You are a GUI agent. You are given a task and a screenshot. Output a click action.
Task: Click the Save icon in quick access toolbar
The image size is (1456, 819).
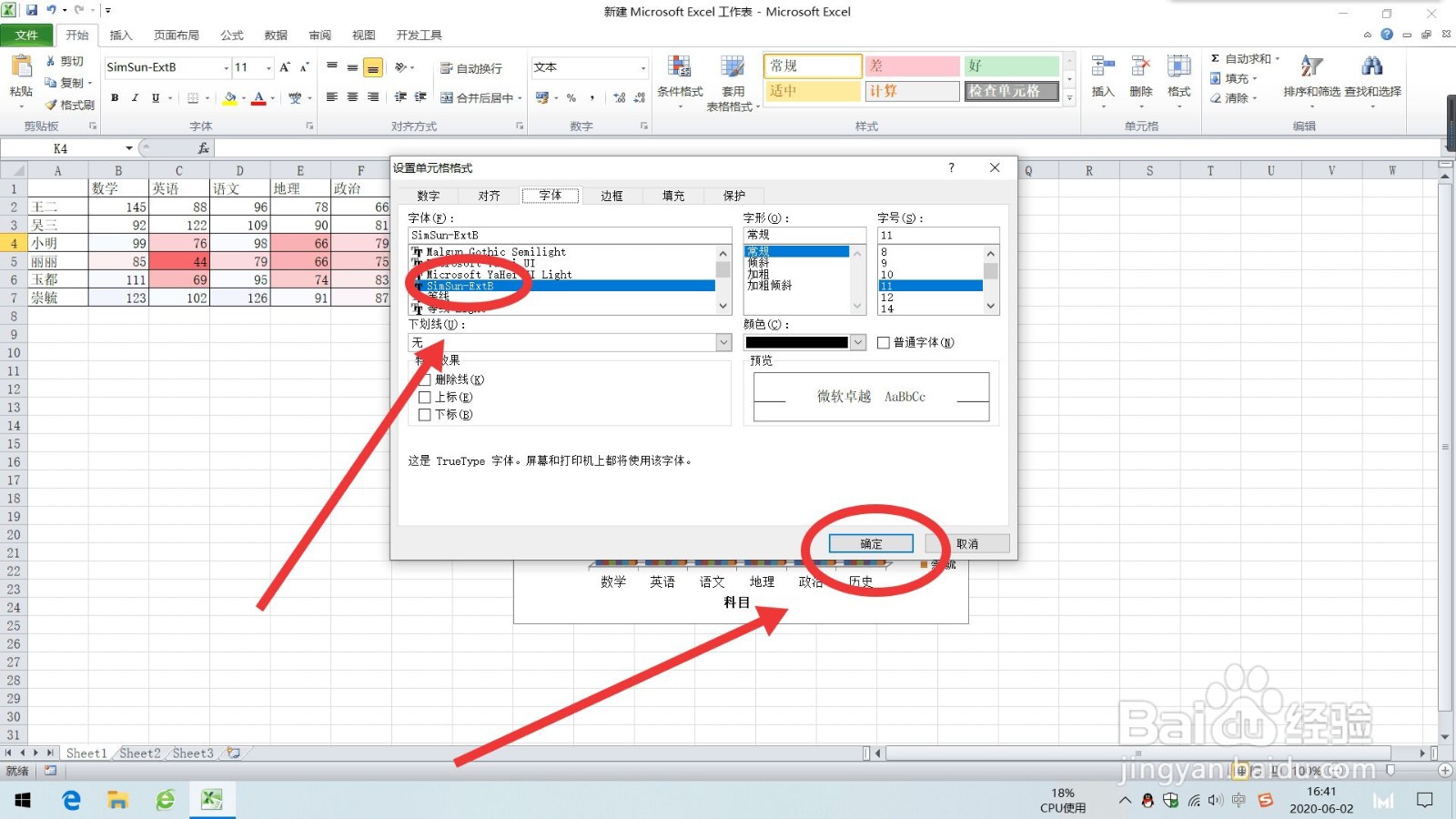[31, 10]
